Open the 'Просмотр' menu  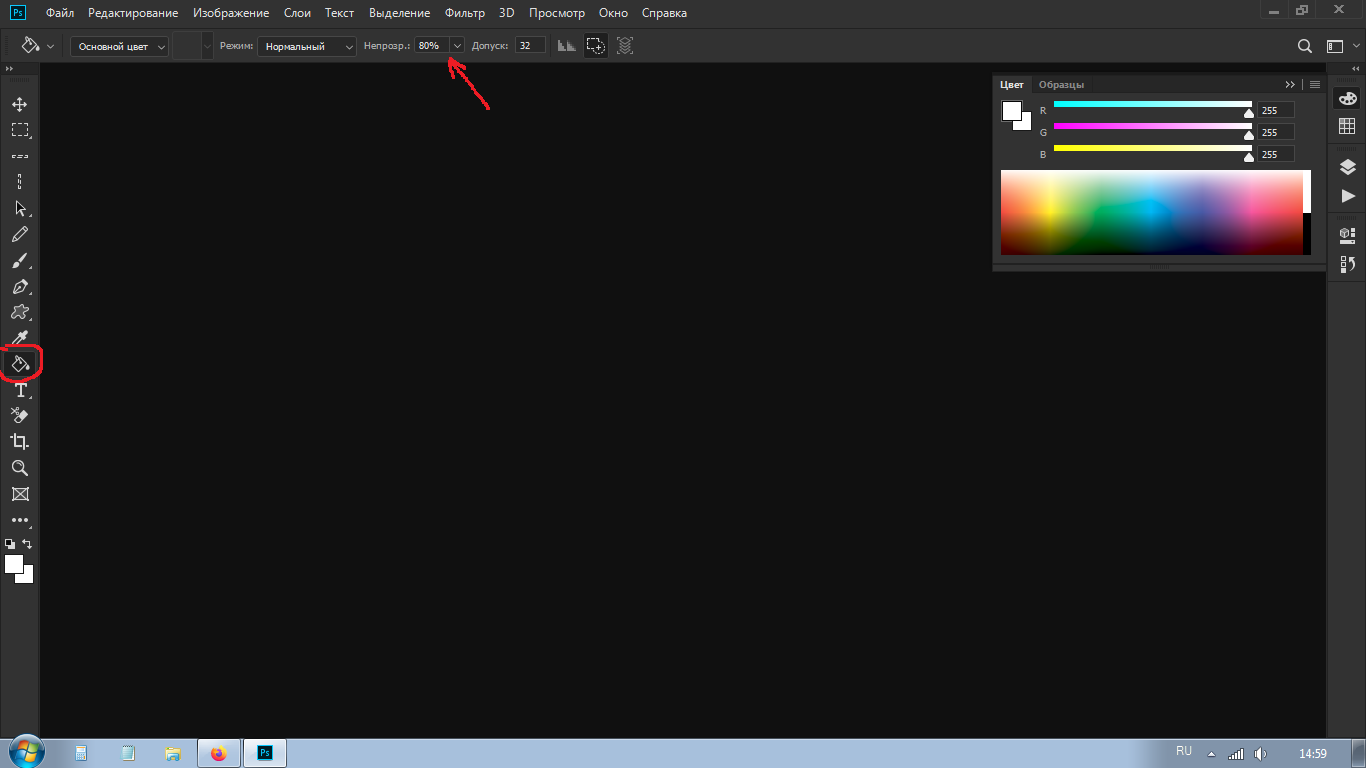tap(557, 13)
